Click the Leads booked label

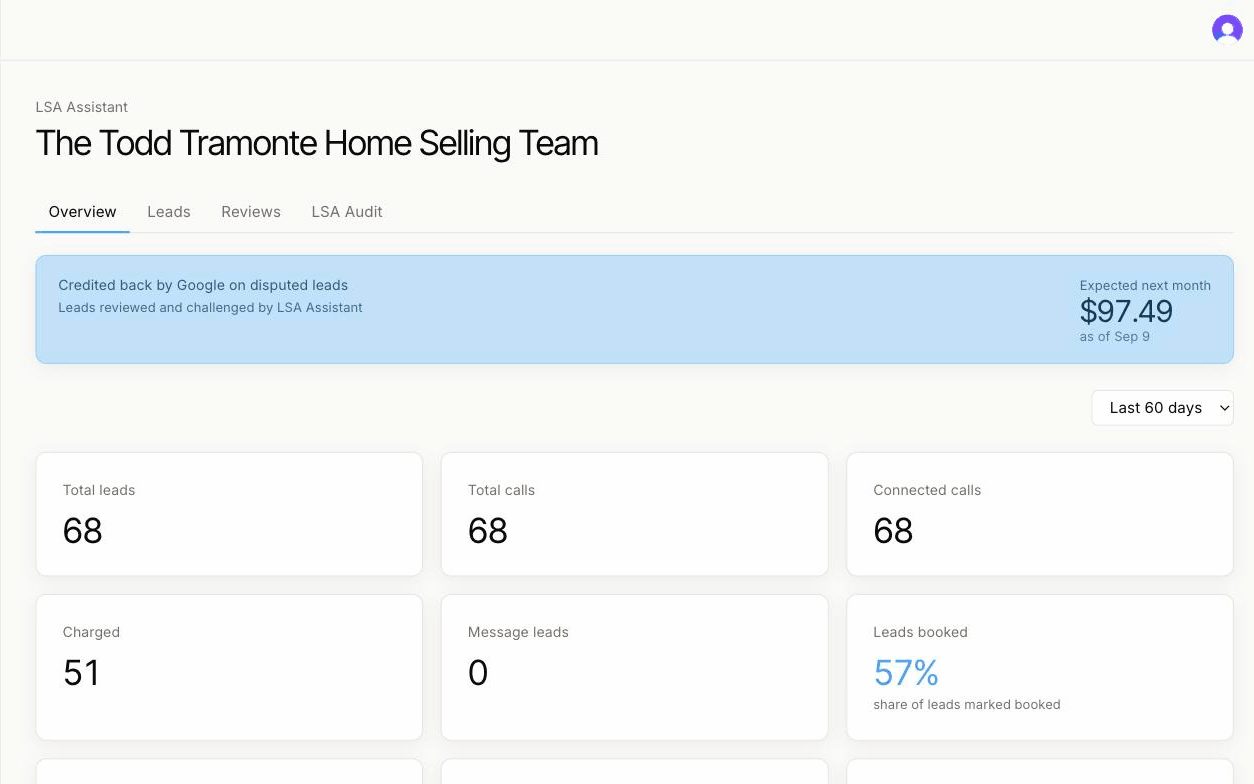tap(920, 632)
